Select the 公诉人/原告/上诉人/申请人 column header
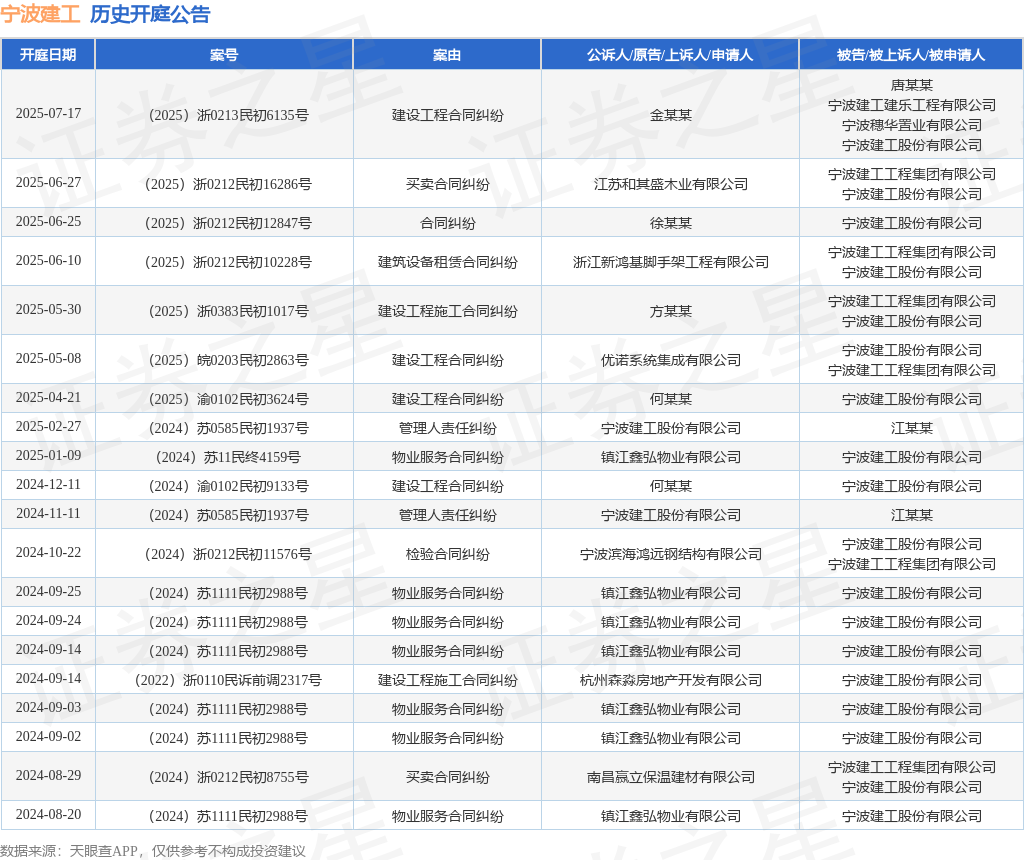Screen dimensions: 1024x860 670,55
